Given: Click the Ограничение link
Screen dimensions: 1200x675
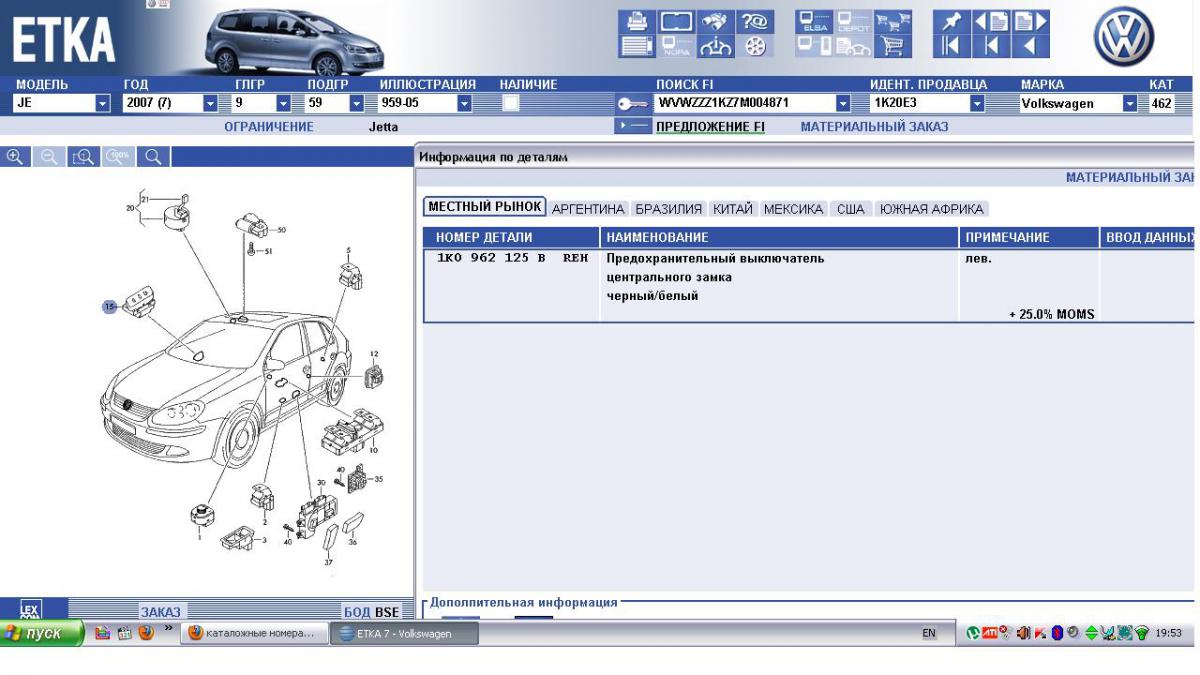Looking at the screenshot, I should click(x=269, y=127).
